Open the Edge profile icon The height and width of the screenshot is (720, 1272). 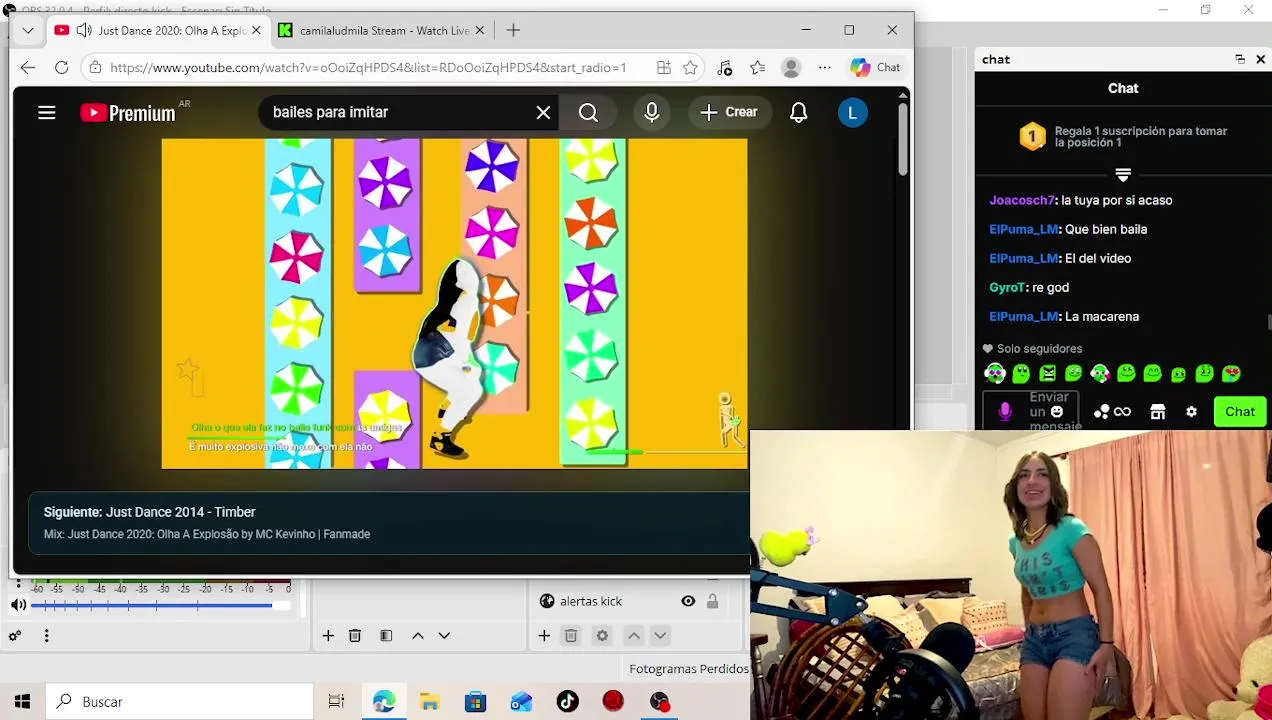click(791, 67)
